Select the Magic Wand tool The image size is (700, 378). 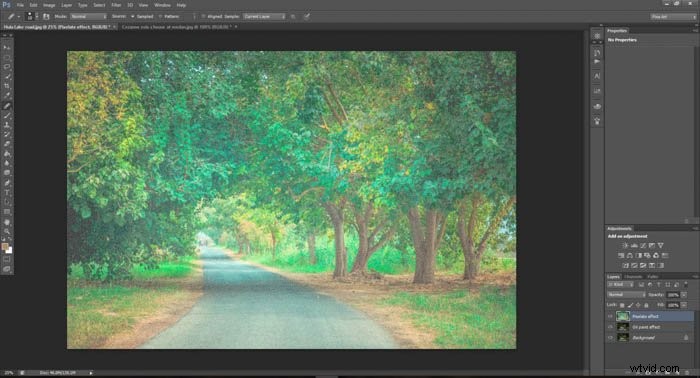[x=7, y=76]
